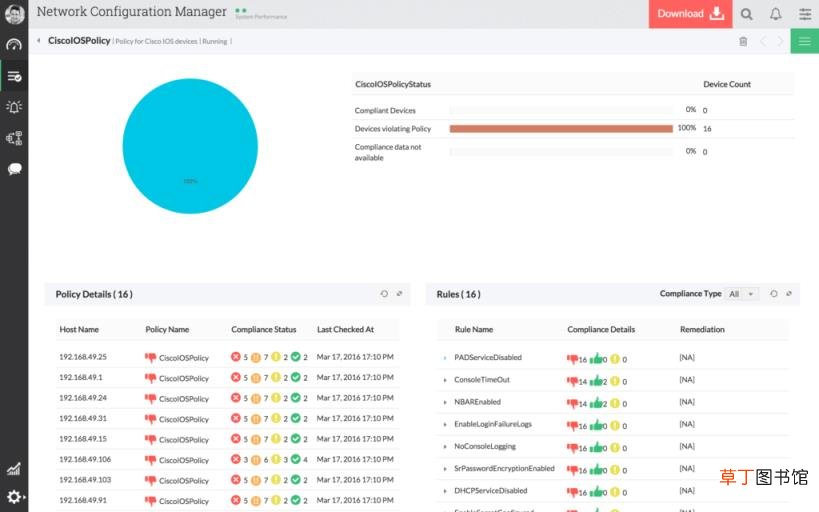Click [NA] remediation for DHCPServiceDisabled
This screenshot has width=819, height=512.
click(x=687, y=491)
